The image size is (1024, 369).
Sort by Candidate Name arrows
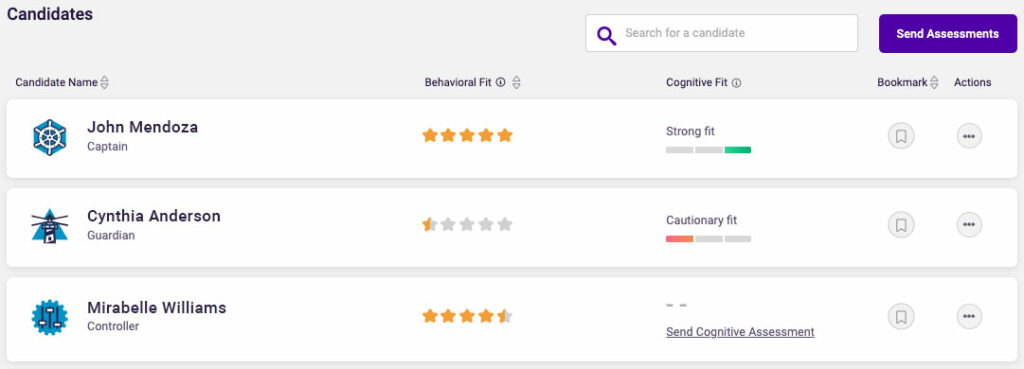click(104, 83)
